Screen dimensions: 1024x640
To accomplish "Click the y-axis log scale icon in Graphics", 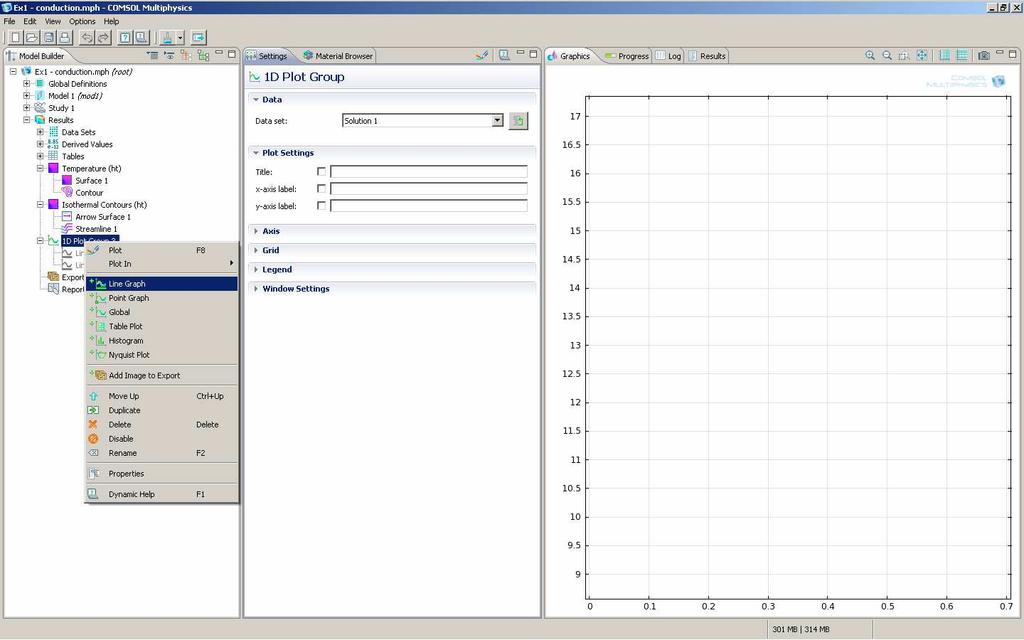I will pos(962,56).
